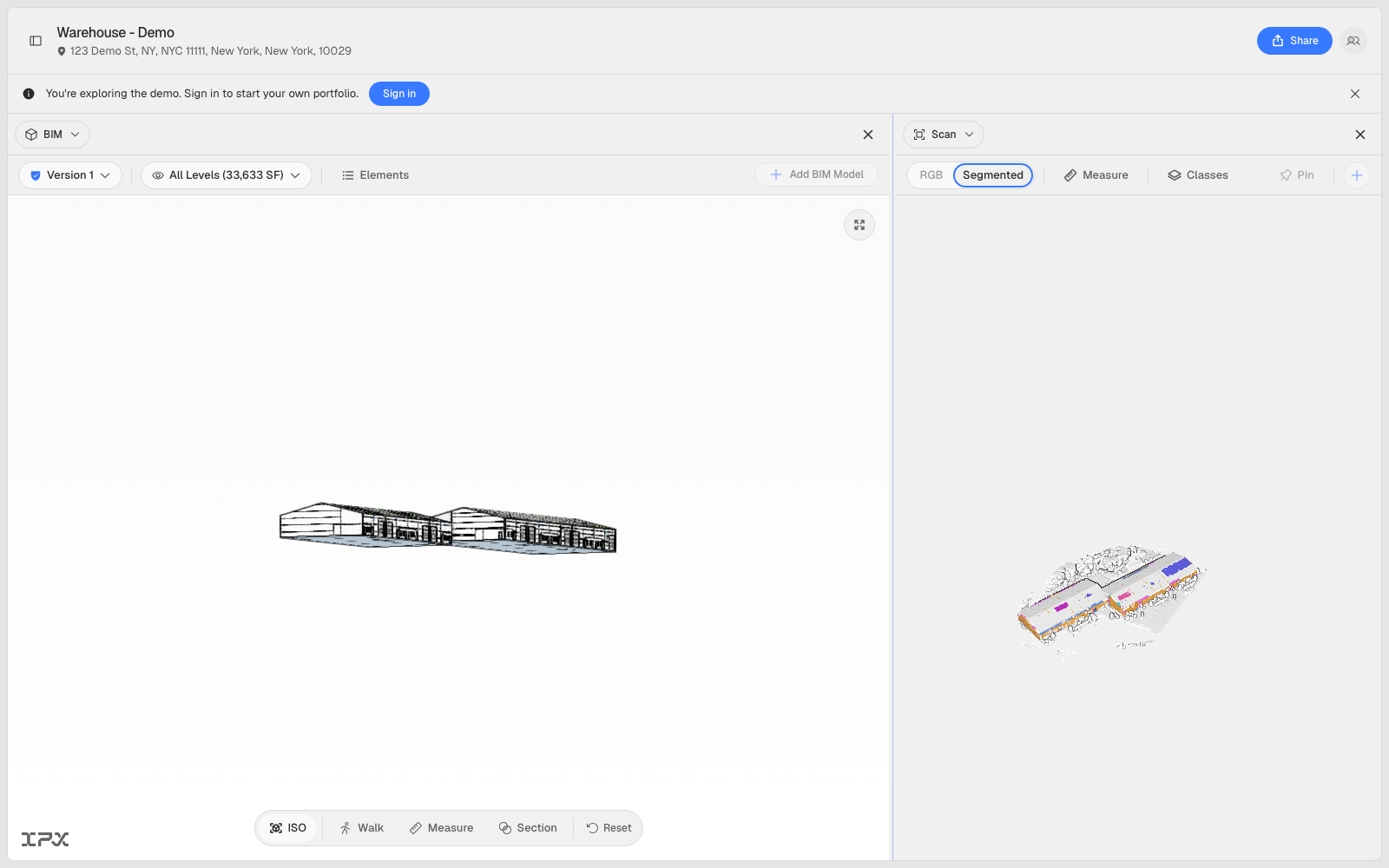Image resolution: width=1389 pixels, height=868 pixels.
Task: Select the Walk navigation mode
Action: point(362,828)
